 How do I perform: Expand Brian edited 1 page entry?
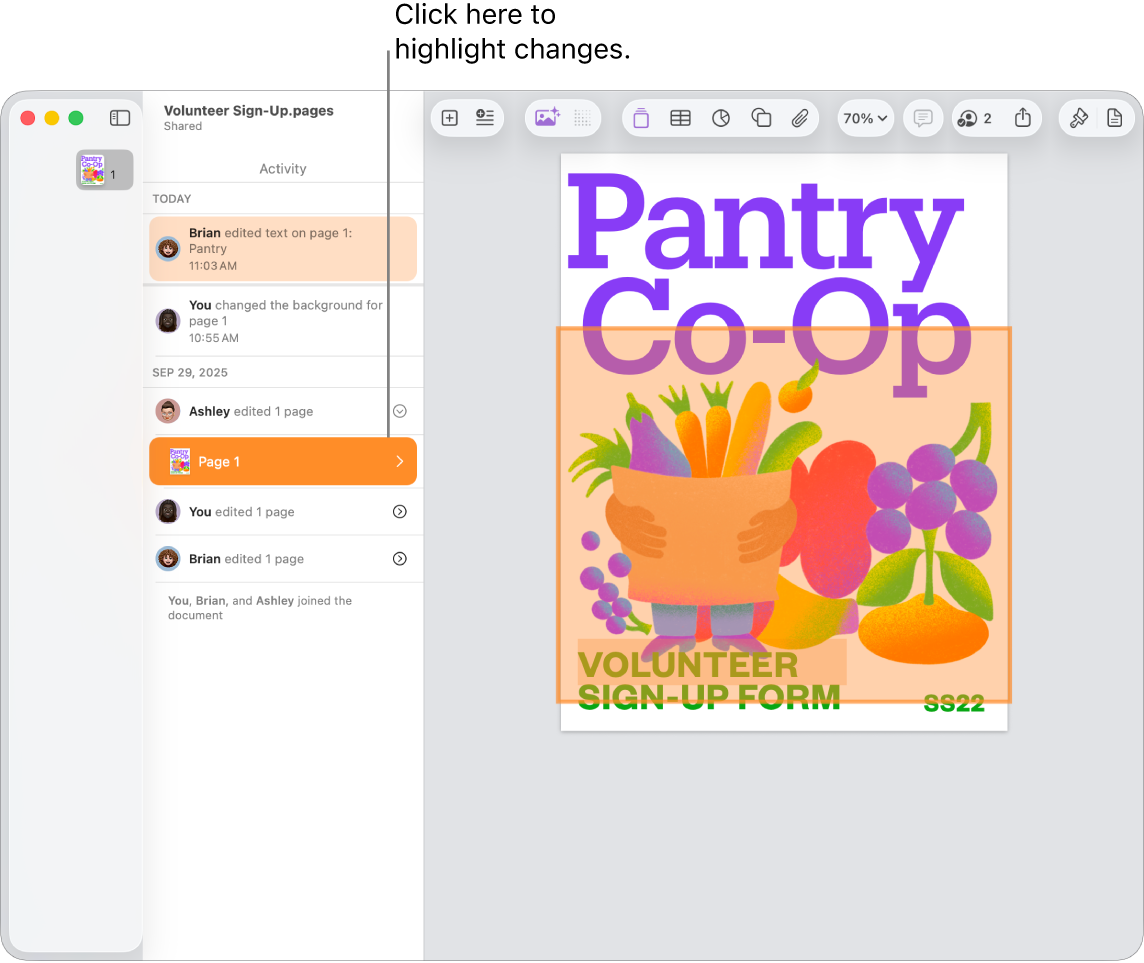click(x=399, y=559)
